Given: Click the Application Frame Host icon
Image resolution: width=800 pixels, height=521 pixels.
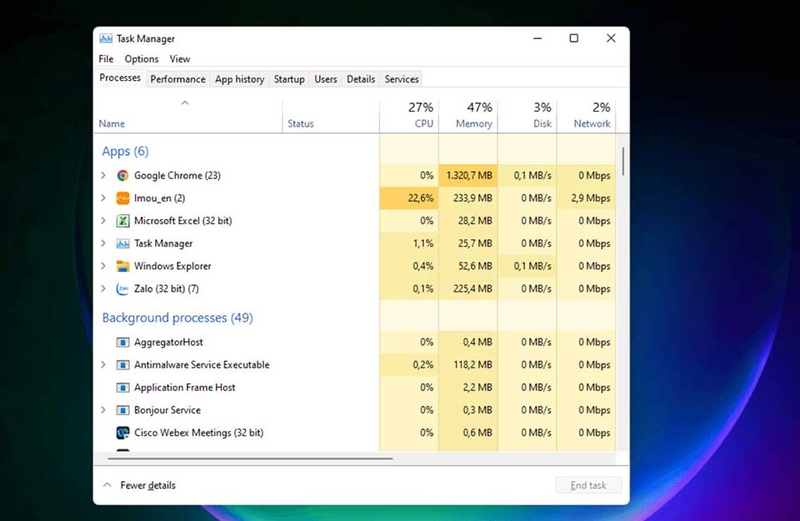Looking at the screenshot, I should click(122, 387).
